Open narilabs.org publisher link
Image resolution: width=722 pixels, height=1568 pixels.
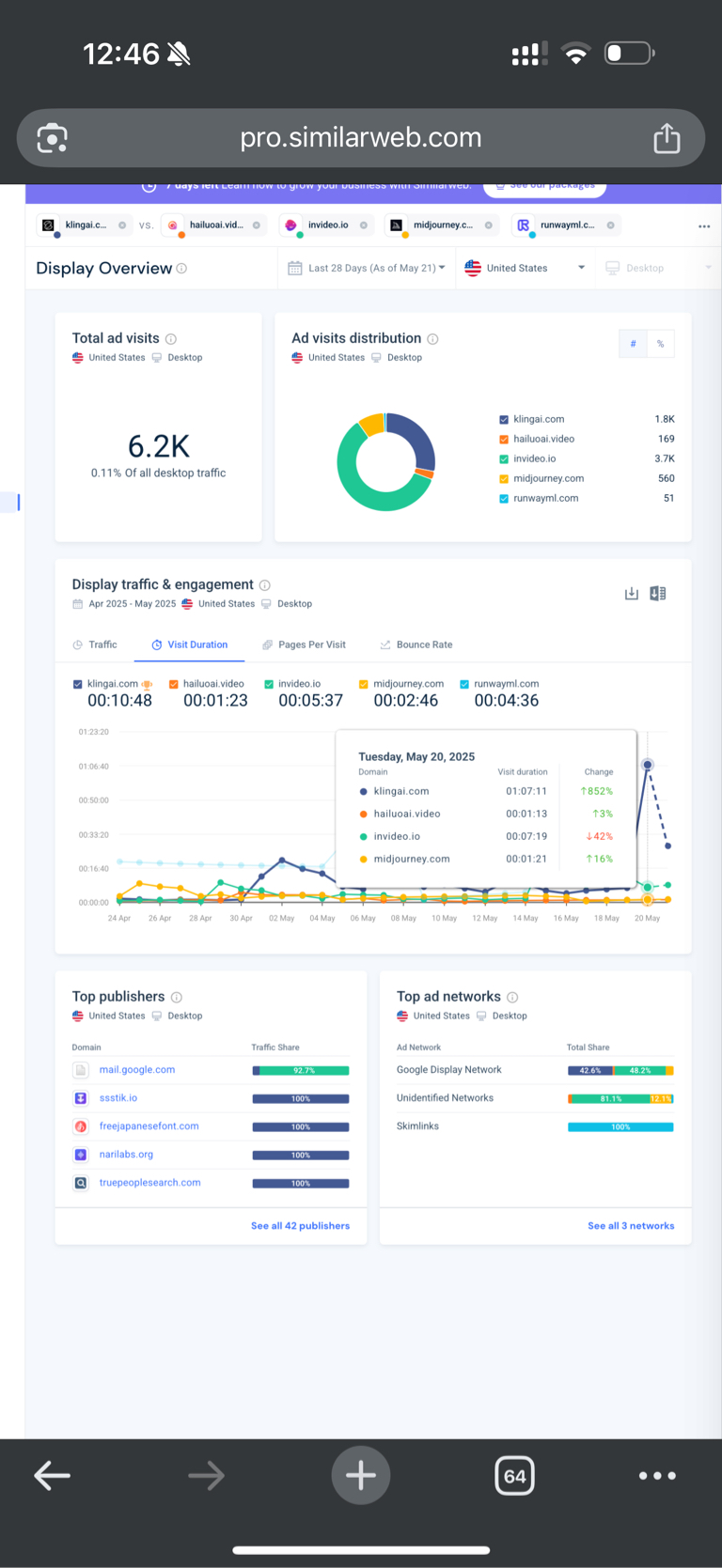pyautogui.click(x=126, y=1155)
